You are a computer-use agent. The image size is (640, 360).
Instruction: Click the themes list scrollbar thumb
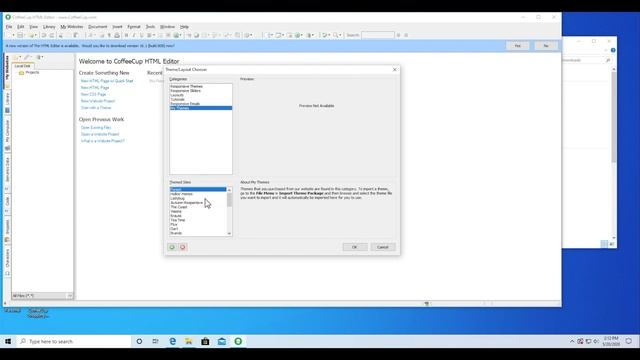[229, 200]
